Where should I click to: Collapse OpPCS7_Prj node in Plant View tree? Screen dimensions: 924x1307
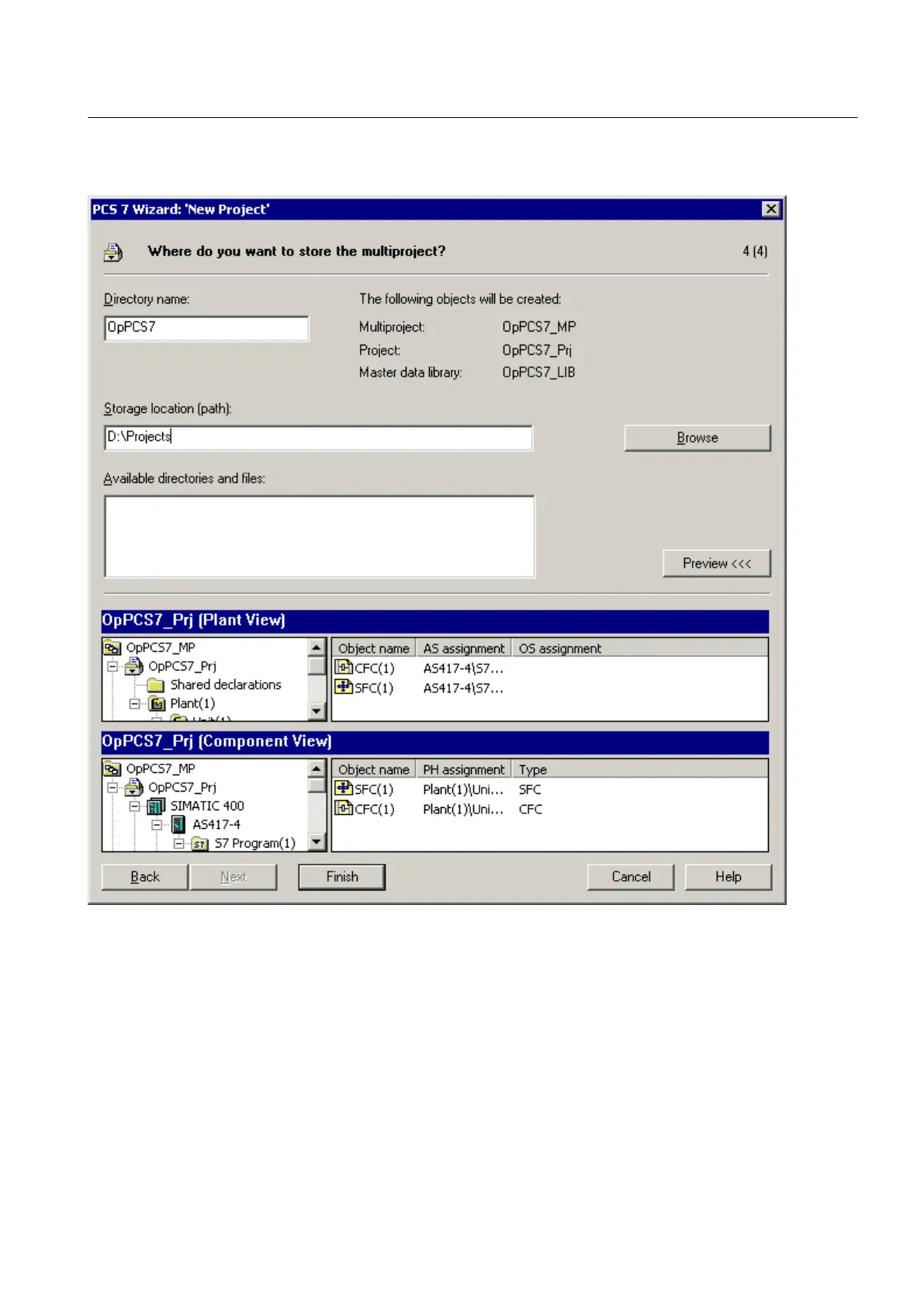pos(112,666)
